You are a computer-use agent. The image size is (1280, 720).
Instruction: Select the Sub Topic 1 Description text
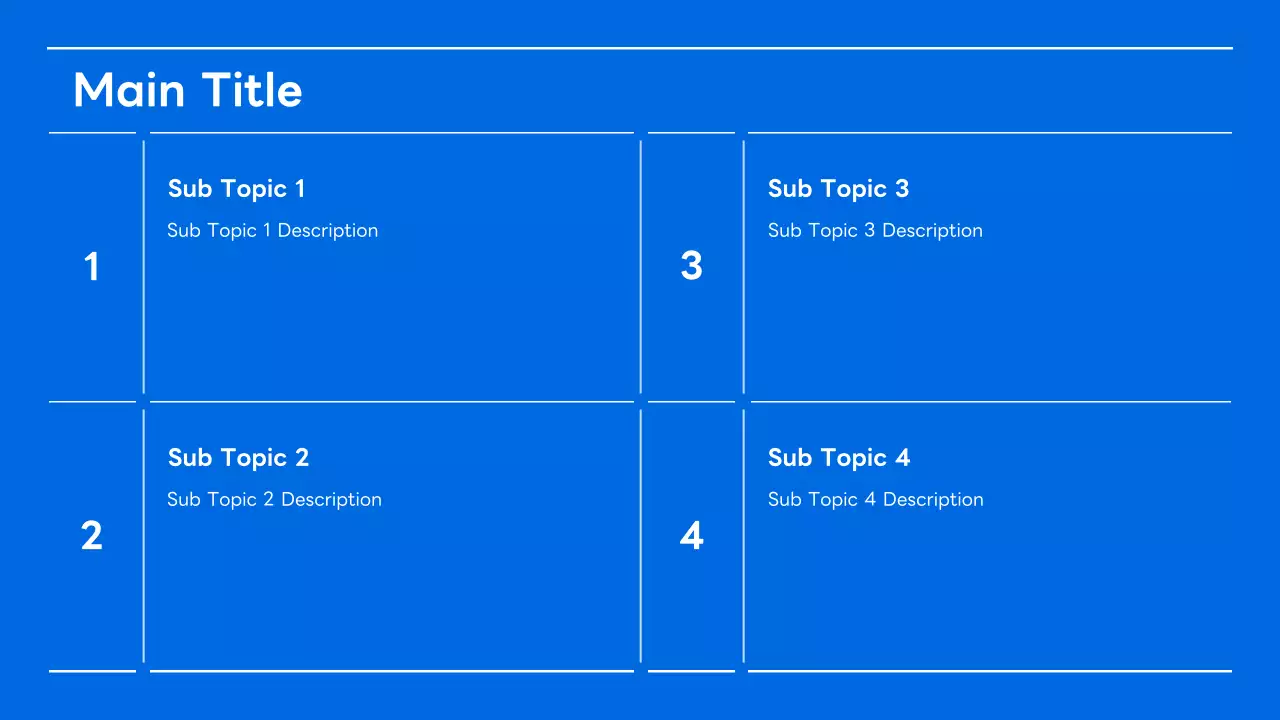click(272, 231)
